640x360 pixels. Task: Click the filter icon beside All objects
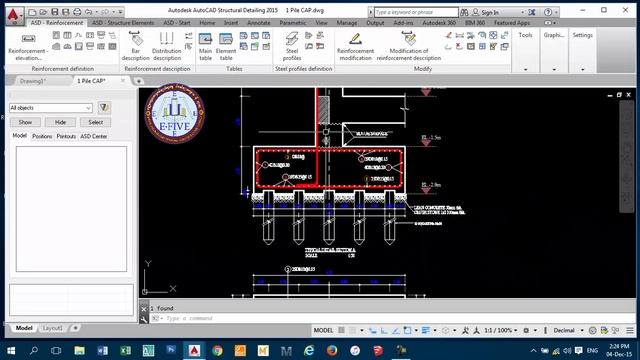104,108
